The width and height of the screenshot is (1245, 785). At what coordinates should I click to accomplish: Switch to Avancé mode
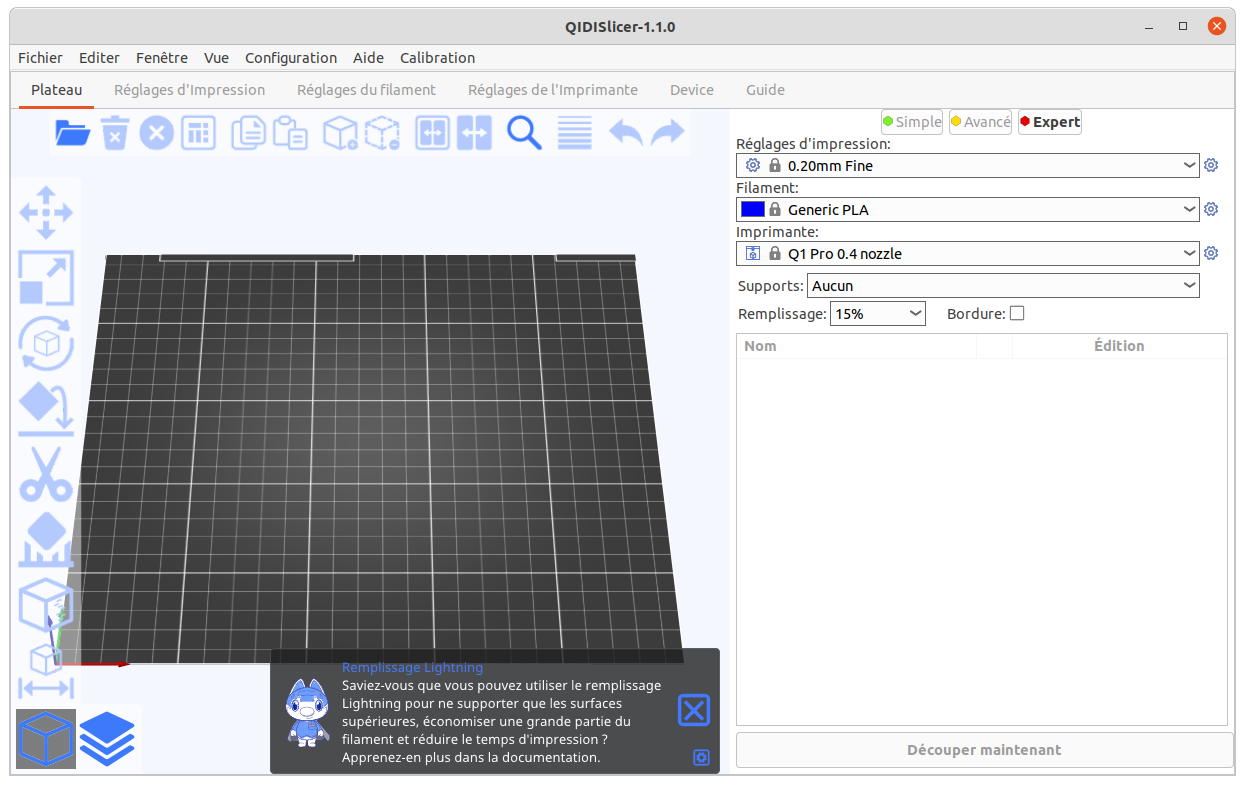coord(980,122)
